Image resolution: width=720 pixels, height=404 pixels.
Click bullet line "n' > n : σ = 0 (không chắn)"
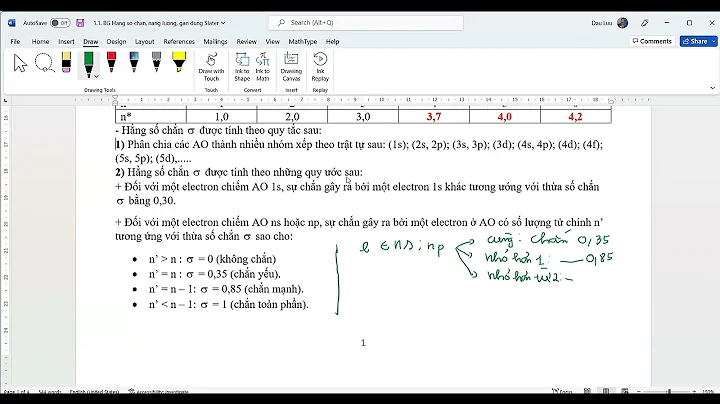coord(212,259)
